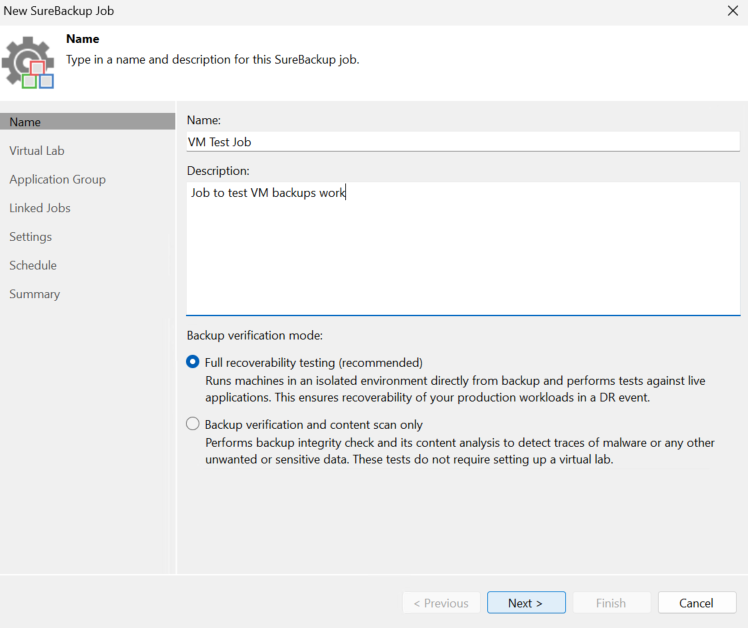Focus the Name field containing VM Test Job

(463, 142)
